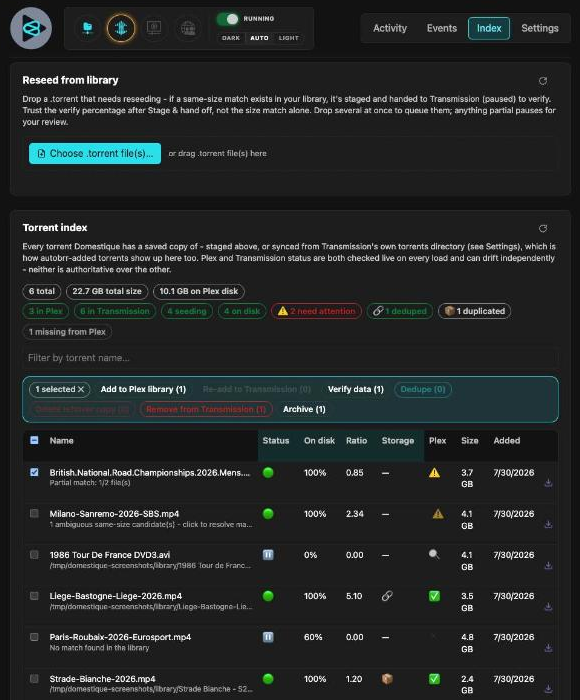Viewport: 580px width, 700px height.
Task: Clear selection with X on '1 selected'
Action: pos(81,389)
